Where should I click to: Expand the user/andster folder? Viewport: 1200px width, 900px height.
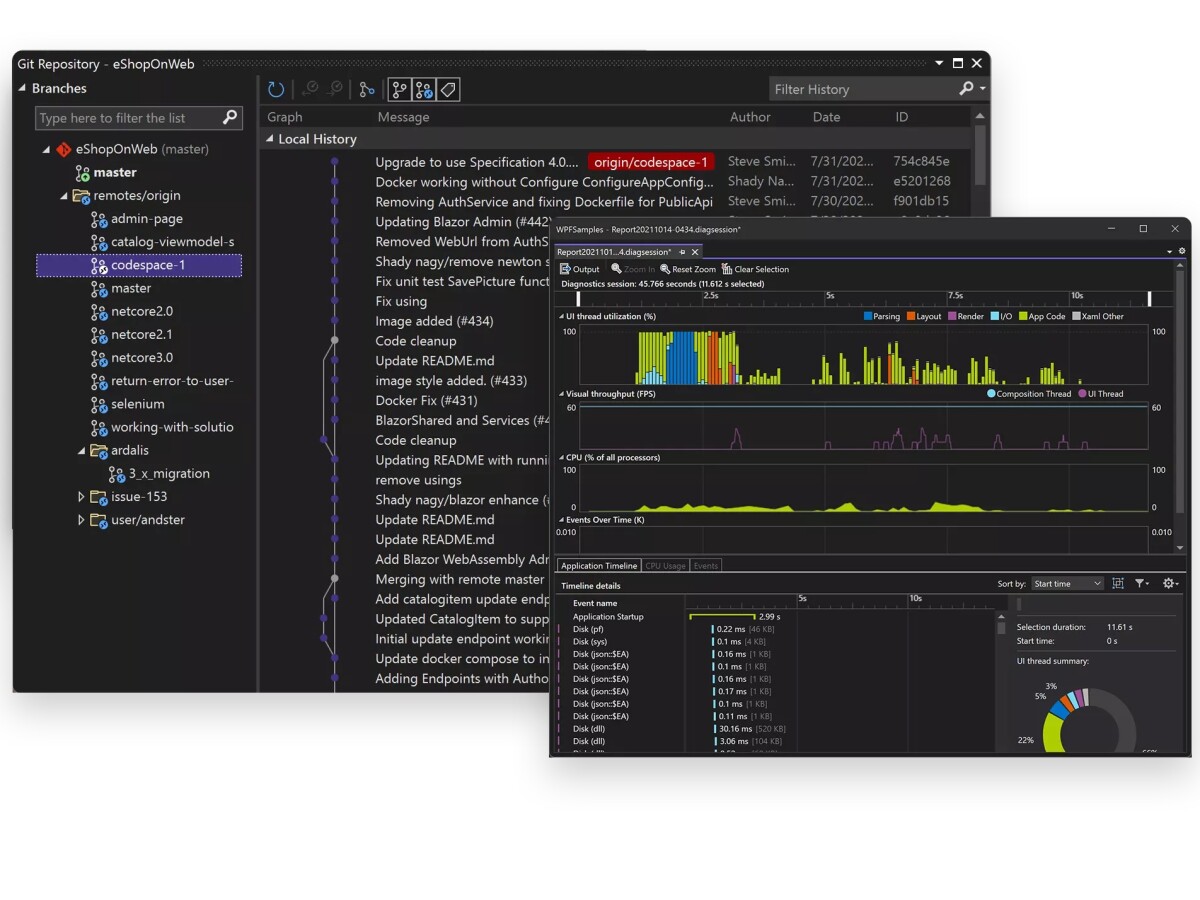(82, 520)
